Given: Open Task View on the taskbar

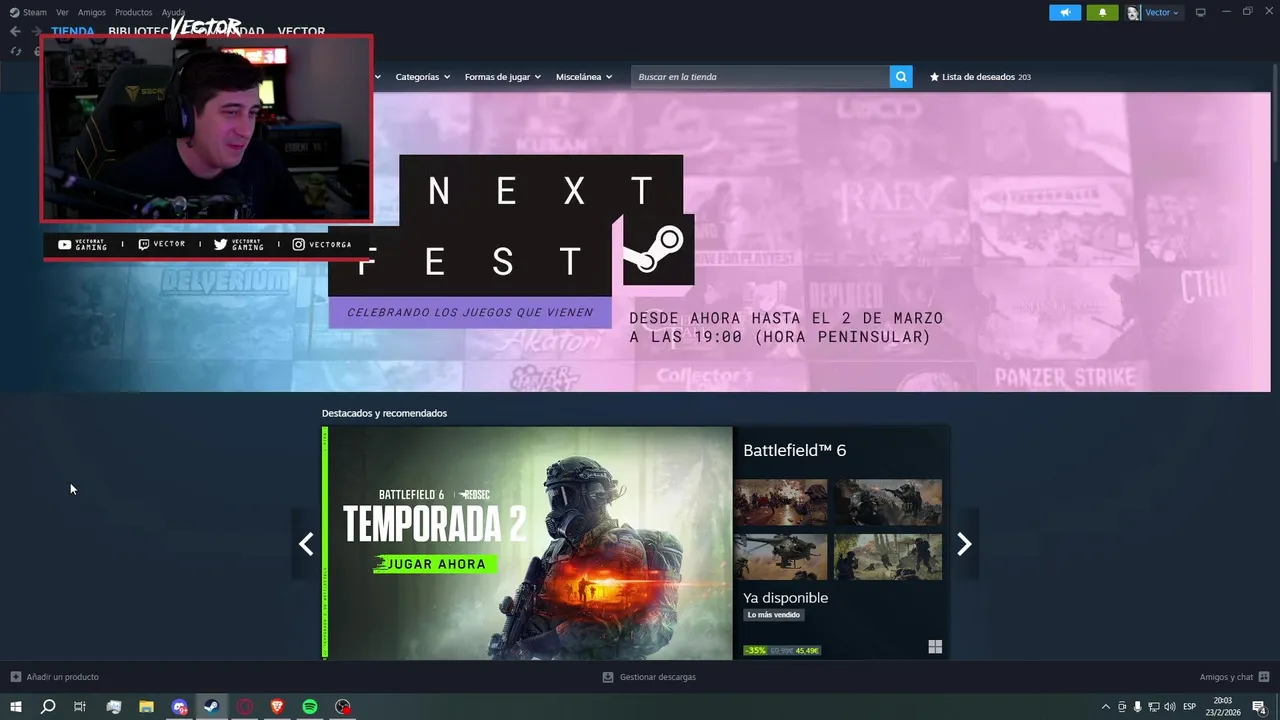Looking at the screenshot, I should pyautogui.click(x=80, y=707).
